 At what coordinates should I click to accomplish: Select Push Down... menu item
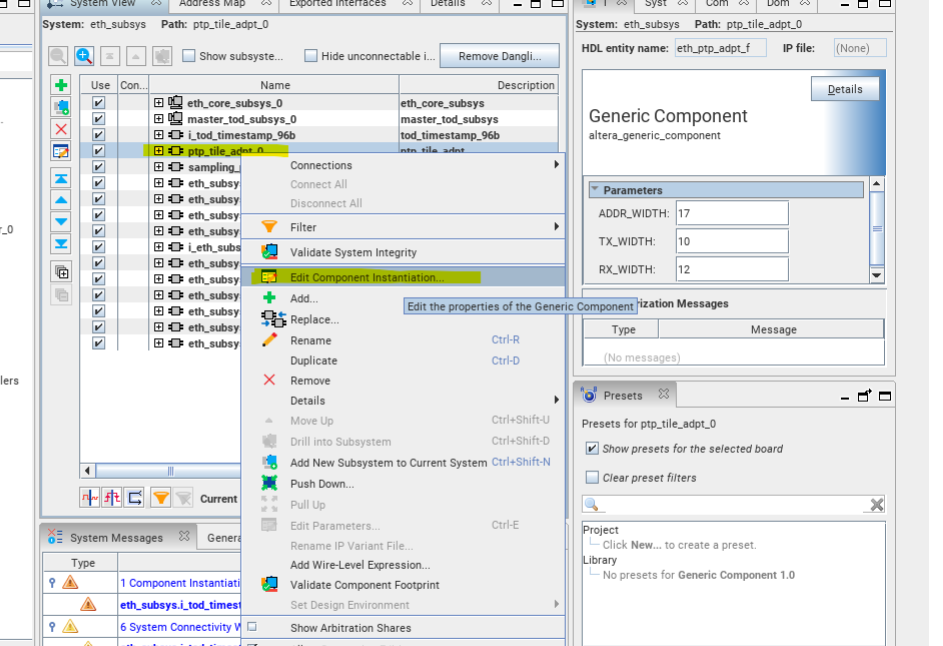pyautogui.click(x=403, y=484)
